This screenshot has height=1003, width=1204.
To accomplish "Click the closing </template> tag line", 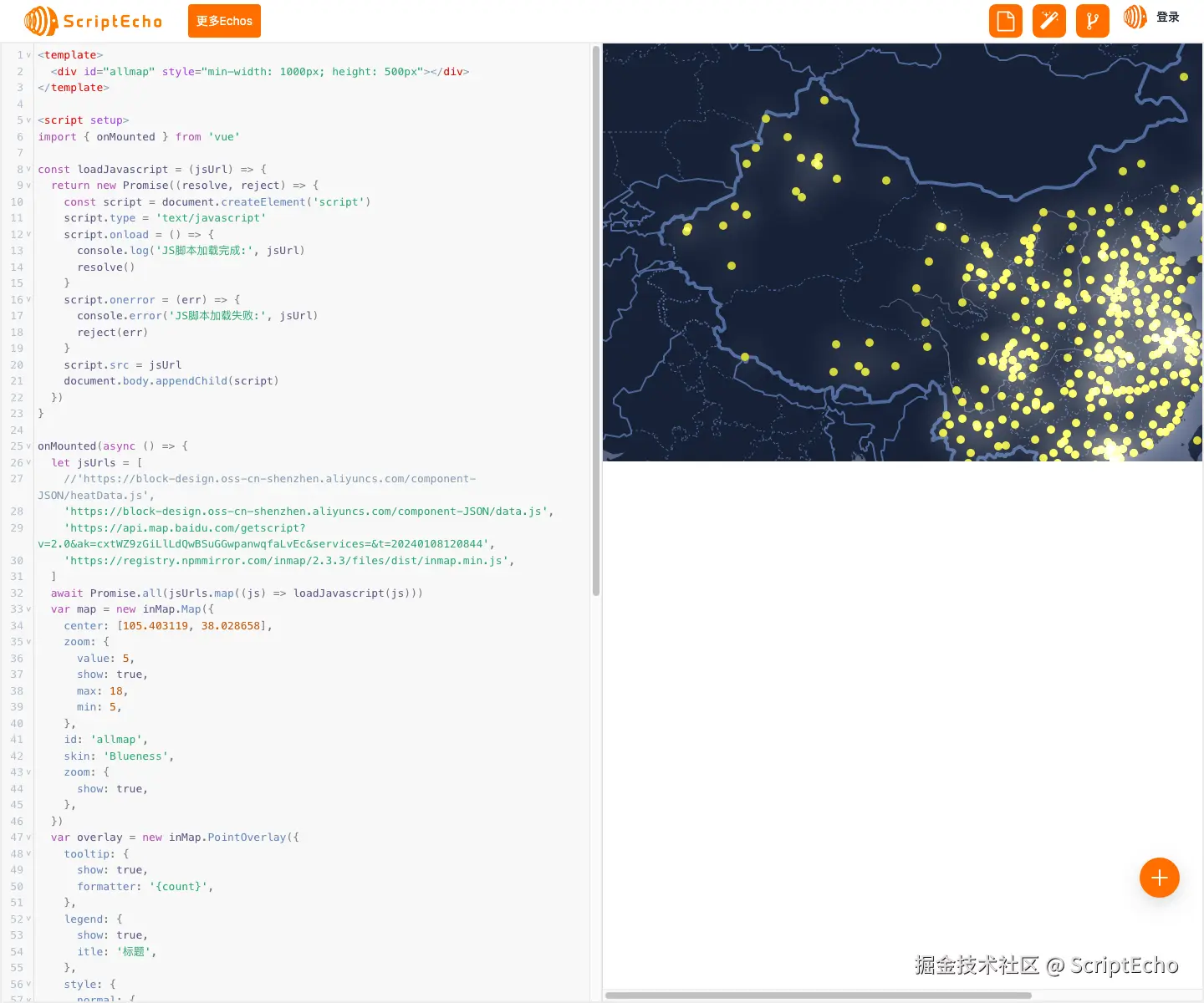I will 74,88.
